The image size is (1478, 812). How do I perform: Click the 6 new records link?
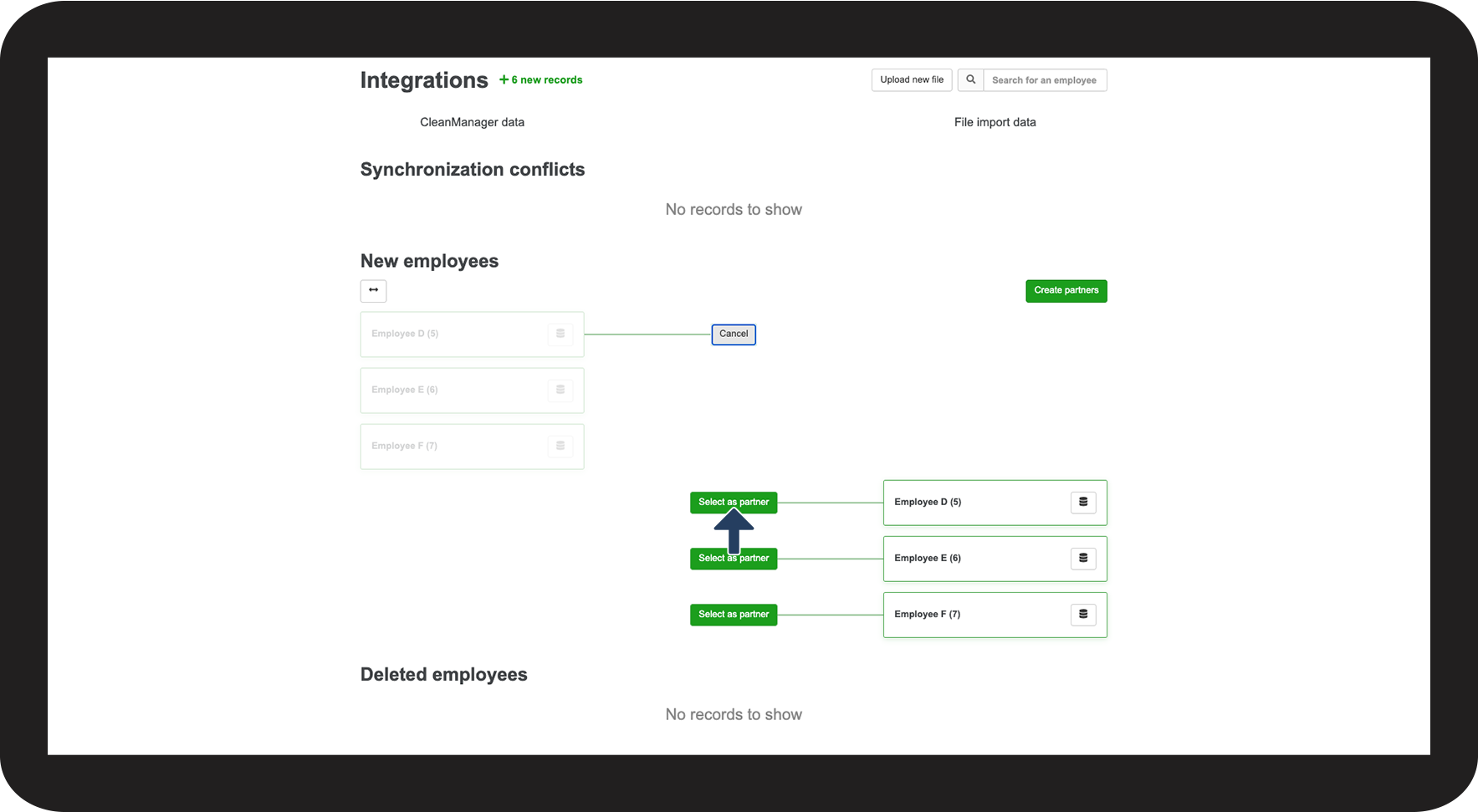point(541,80)
